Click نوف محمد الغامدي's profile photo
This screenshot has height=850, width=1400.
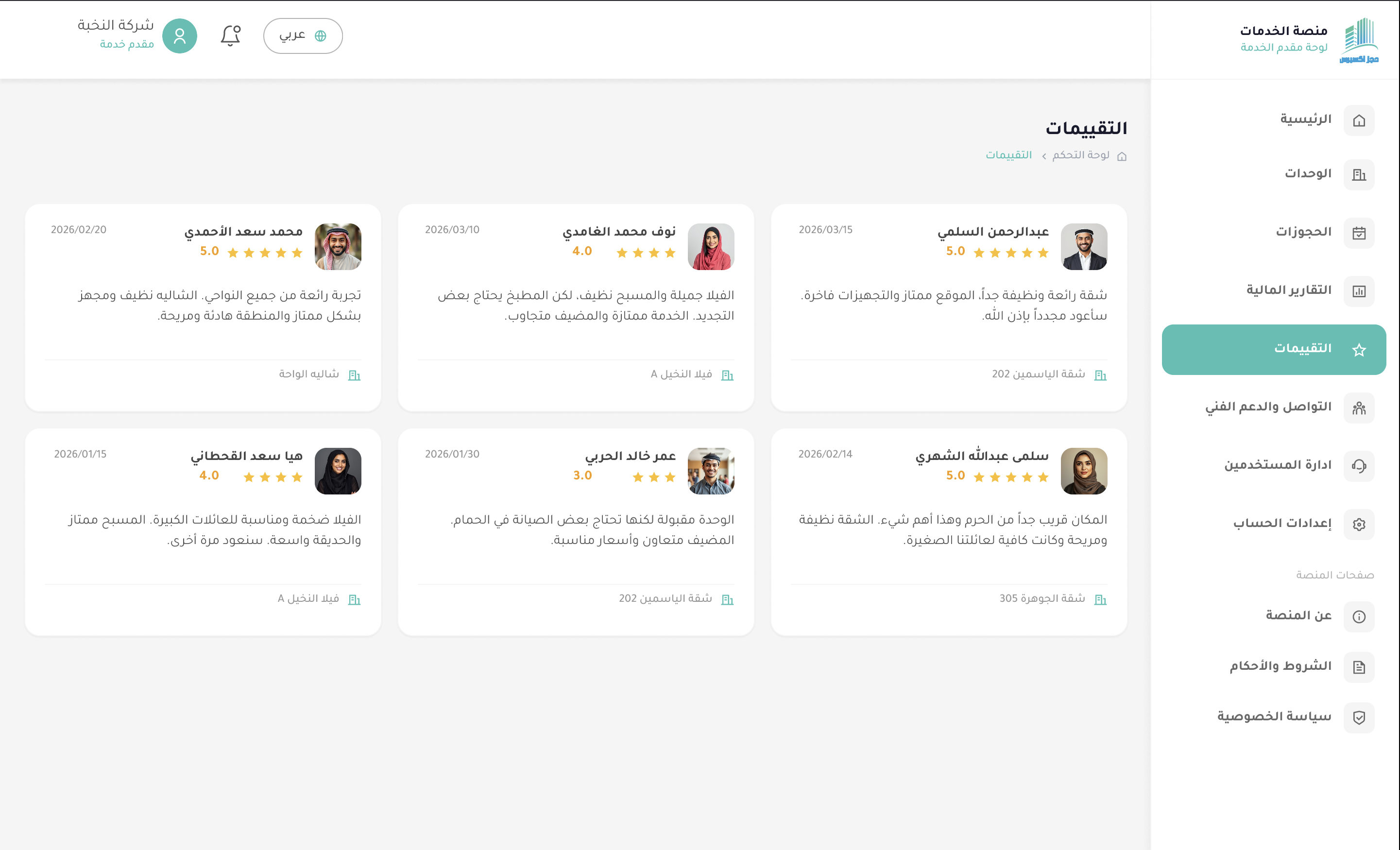coord(711,247)
